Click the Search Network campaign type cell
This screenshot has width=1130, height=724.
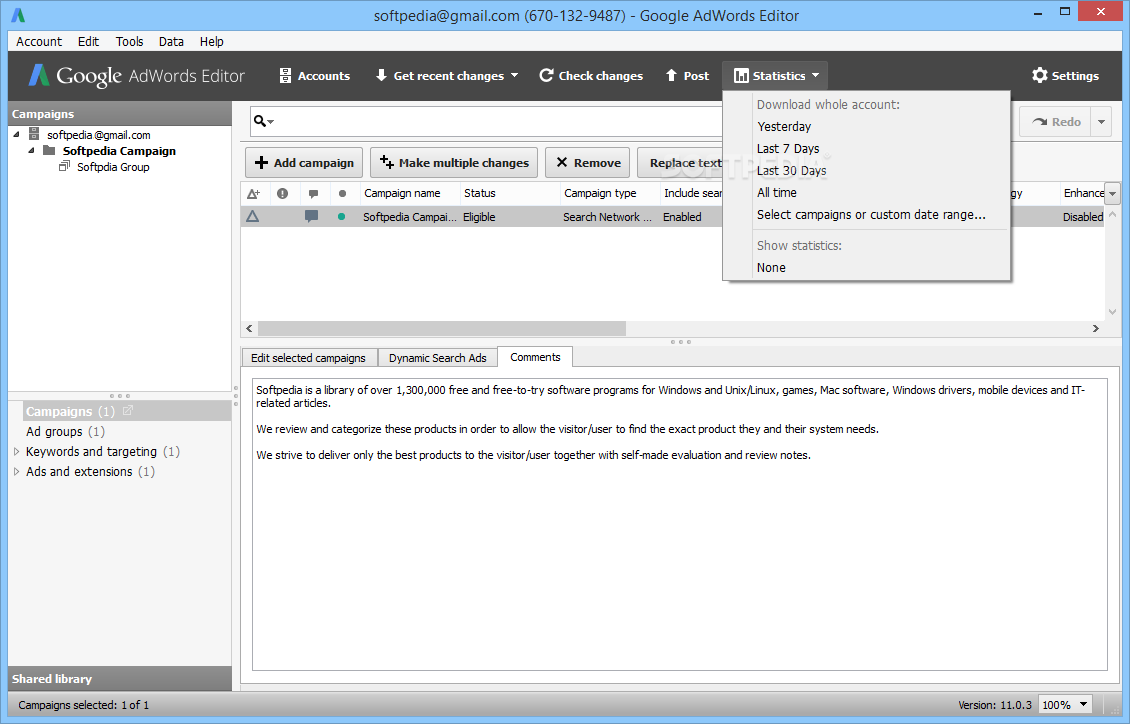tap(608, 217)
